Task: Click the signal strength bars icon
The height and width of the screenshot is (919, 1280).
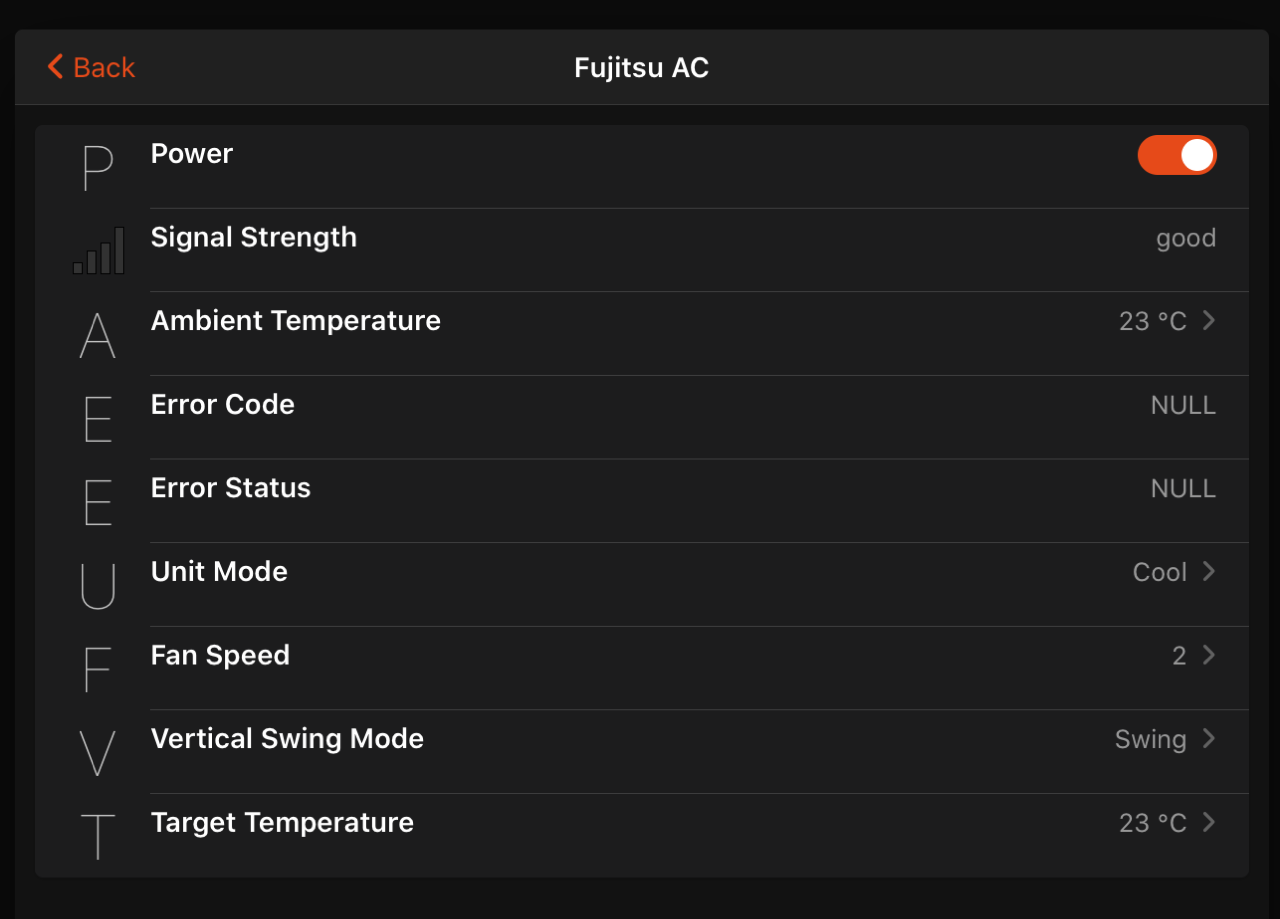Action: click(x=98, y=250)
